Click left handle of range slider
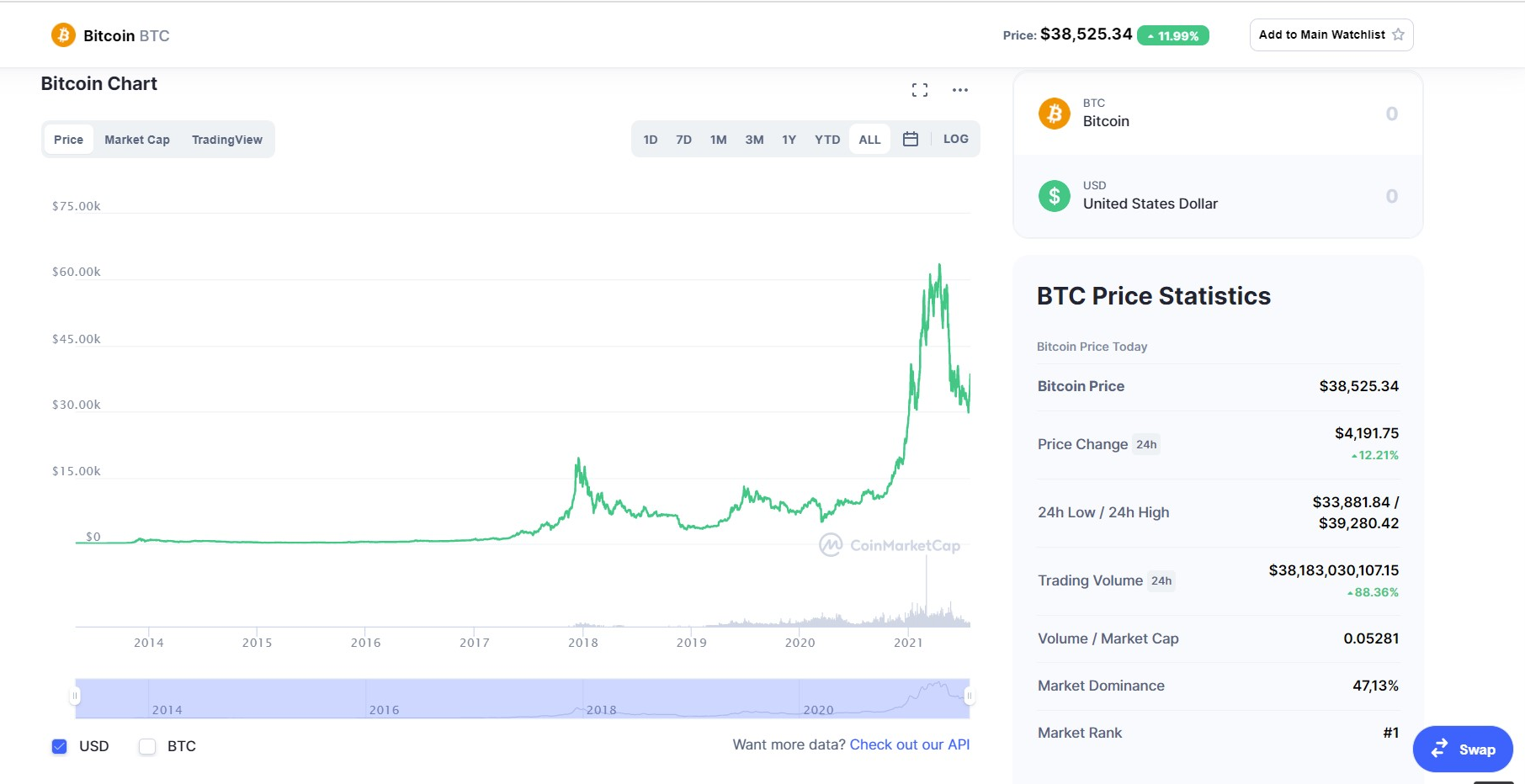 [x=75, y=697]
